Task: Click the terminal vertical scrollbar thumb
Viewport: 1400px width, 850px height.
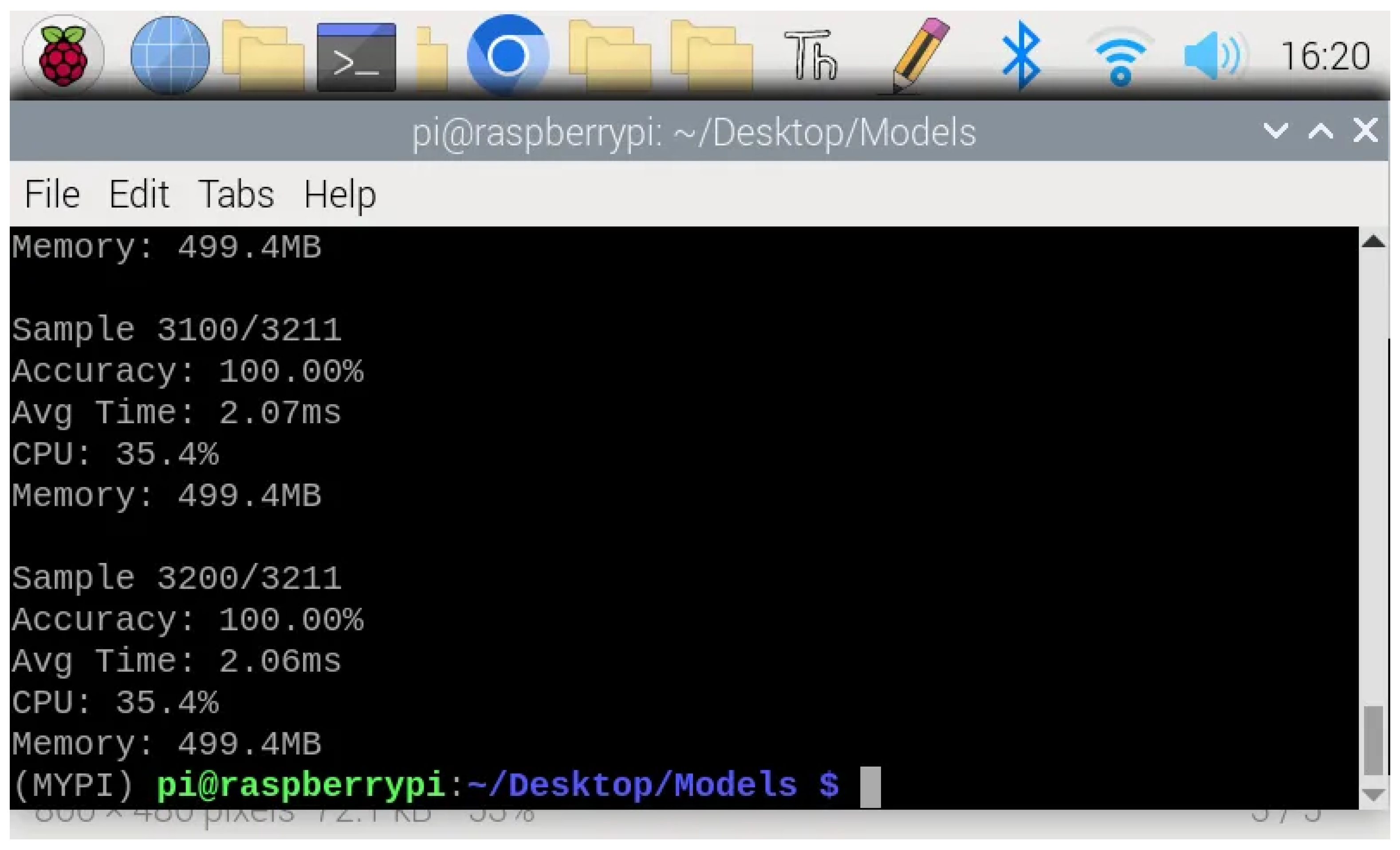Action: pyautogui.click(x=1373, y=740)
